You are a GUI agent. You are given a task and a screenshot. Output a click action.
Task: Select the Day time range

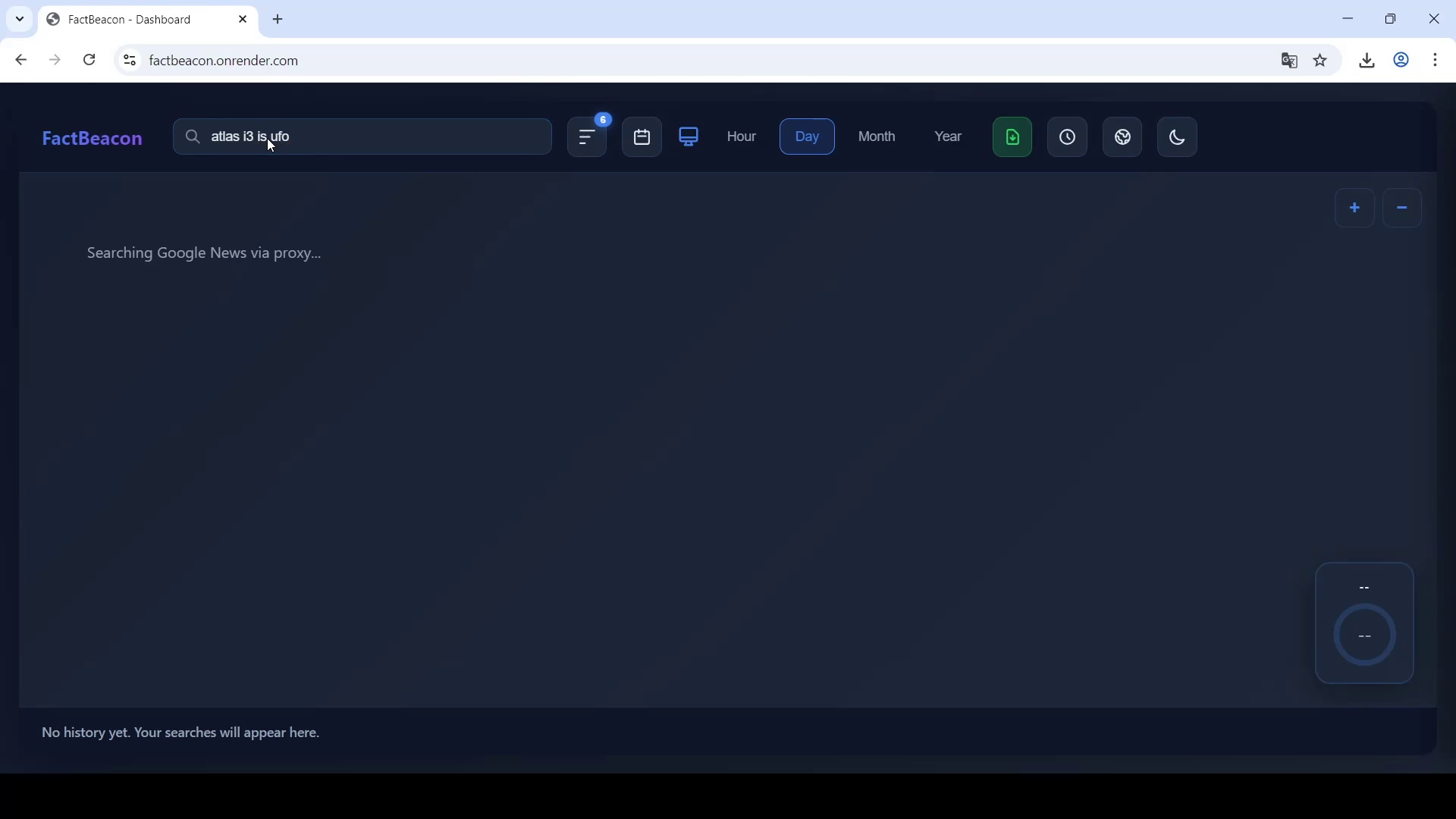[808, 137]
